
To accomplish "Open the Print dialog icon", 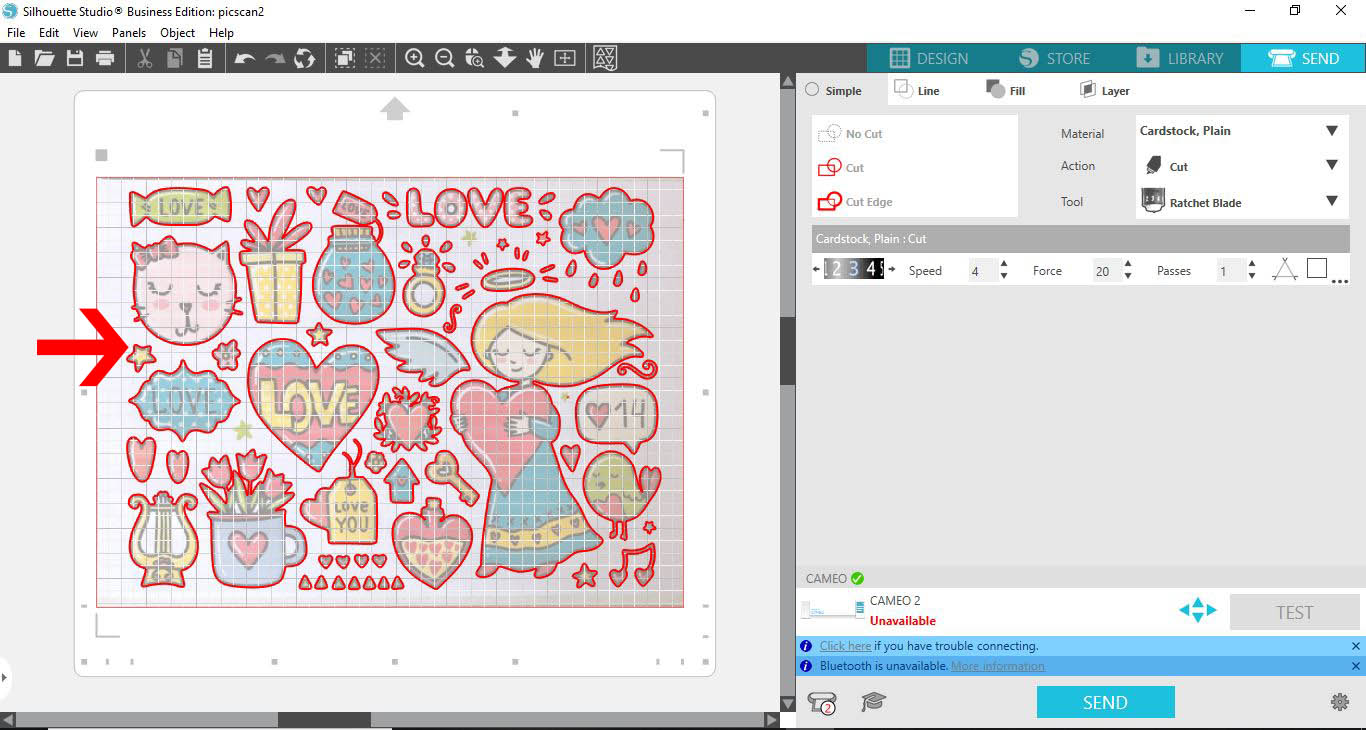I will 104,58.
